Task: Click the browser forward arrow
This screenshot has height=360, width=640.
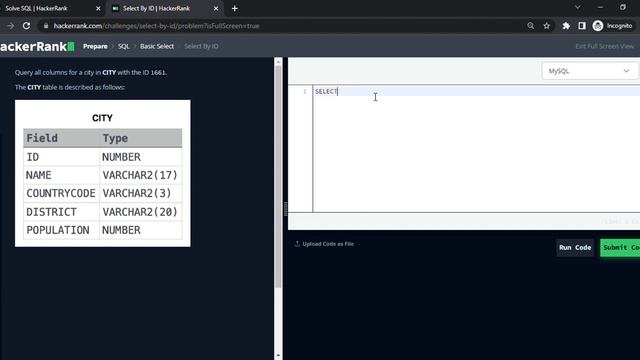Action: [x=11, y=26]
